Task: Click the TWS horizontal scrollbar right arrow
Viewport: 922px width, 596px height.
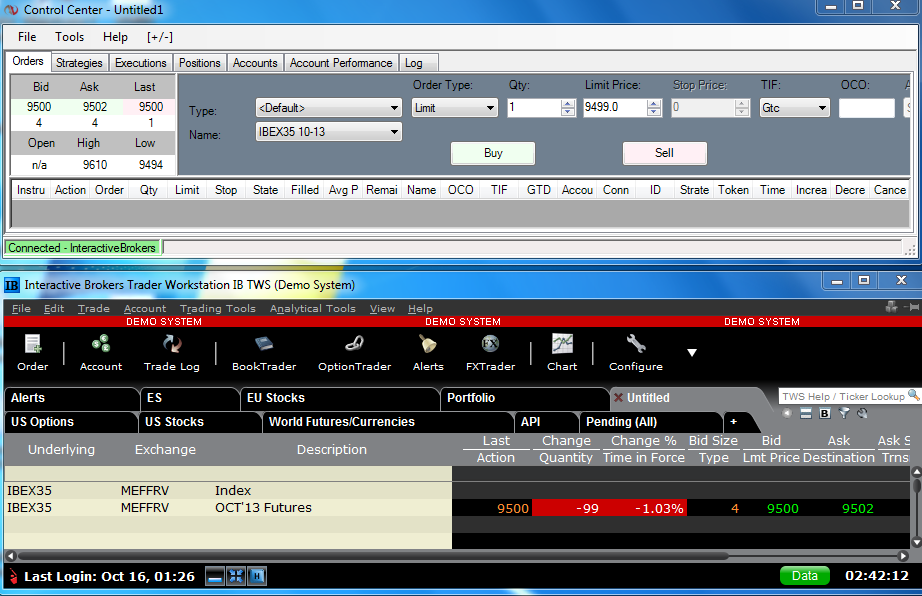Action: pyautogui.click(x=904, y=555)
